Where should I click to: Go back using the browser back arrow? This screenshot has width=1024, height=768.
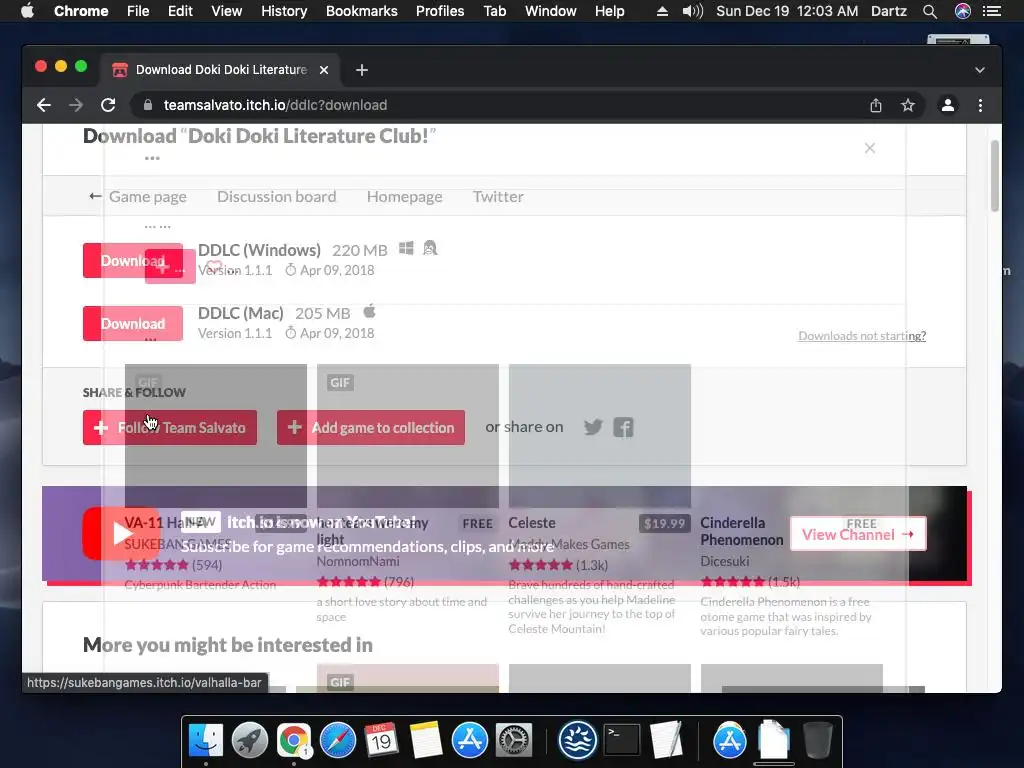tap(44, 105)
